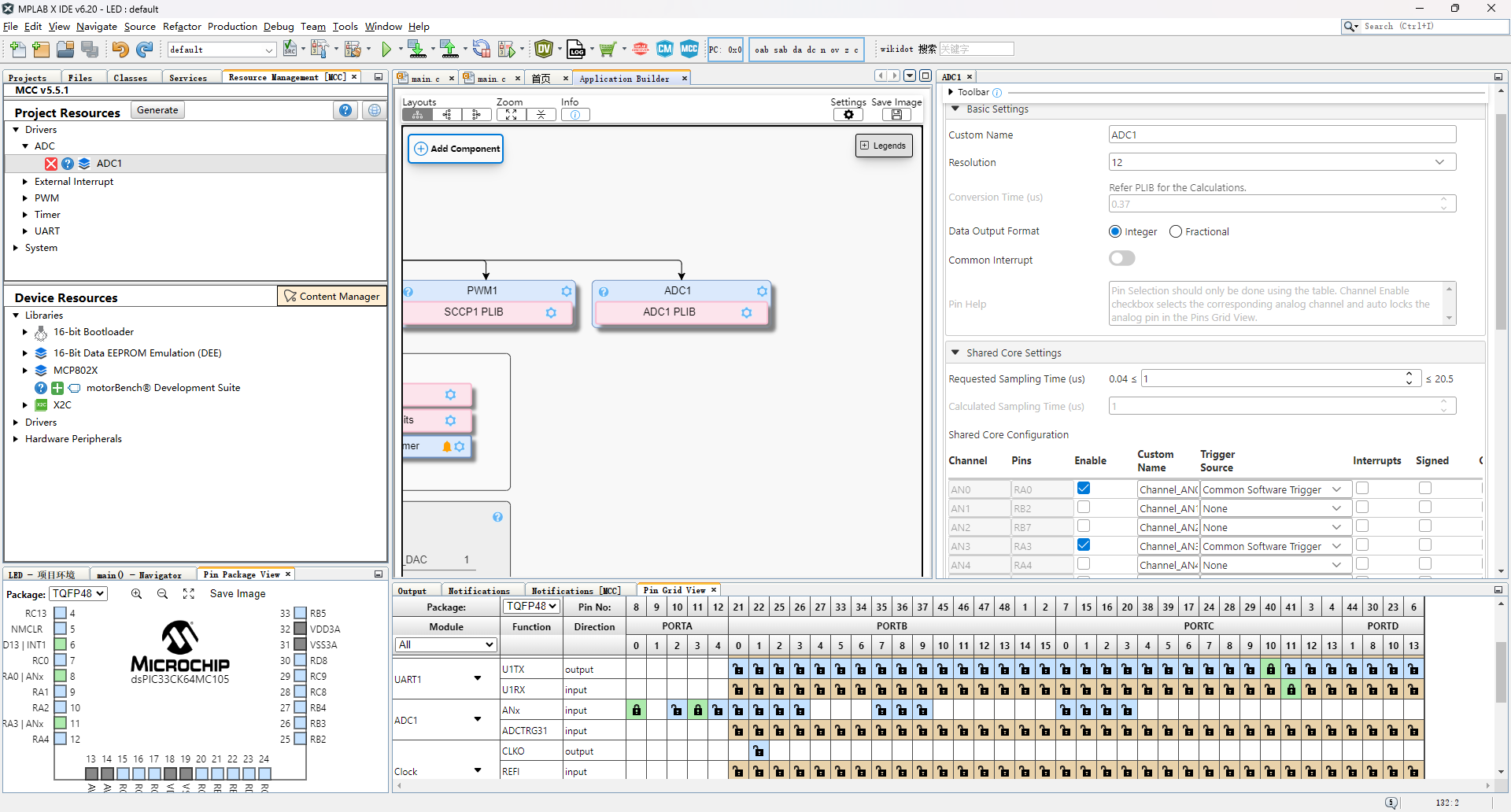Screen dimensions: 1511x812
Task: Click red X remove icon beside ADC1
Action: coord(51,164)
